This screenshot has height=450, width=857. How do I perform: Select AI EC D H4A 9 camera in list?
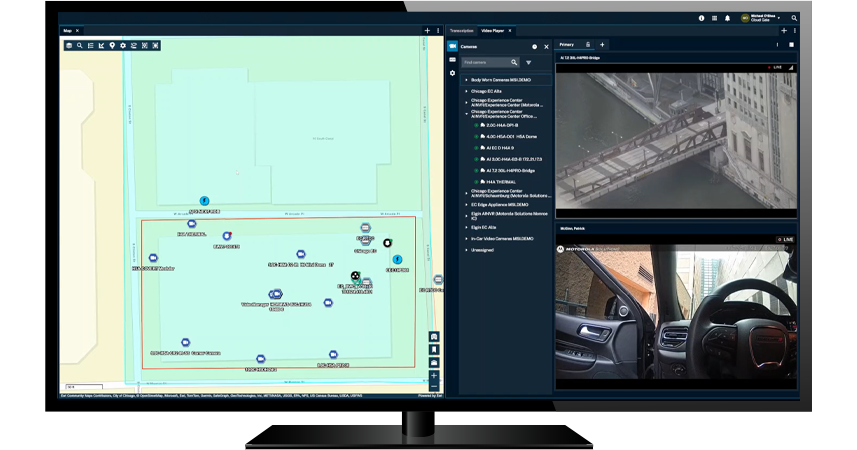pyautogui.click(x=500, y=148)
